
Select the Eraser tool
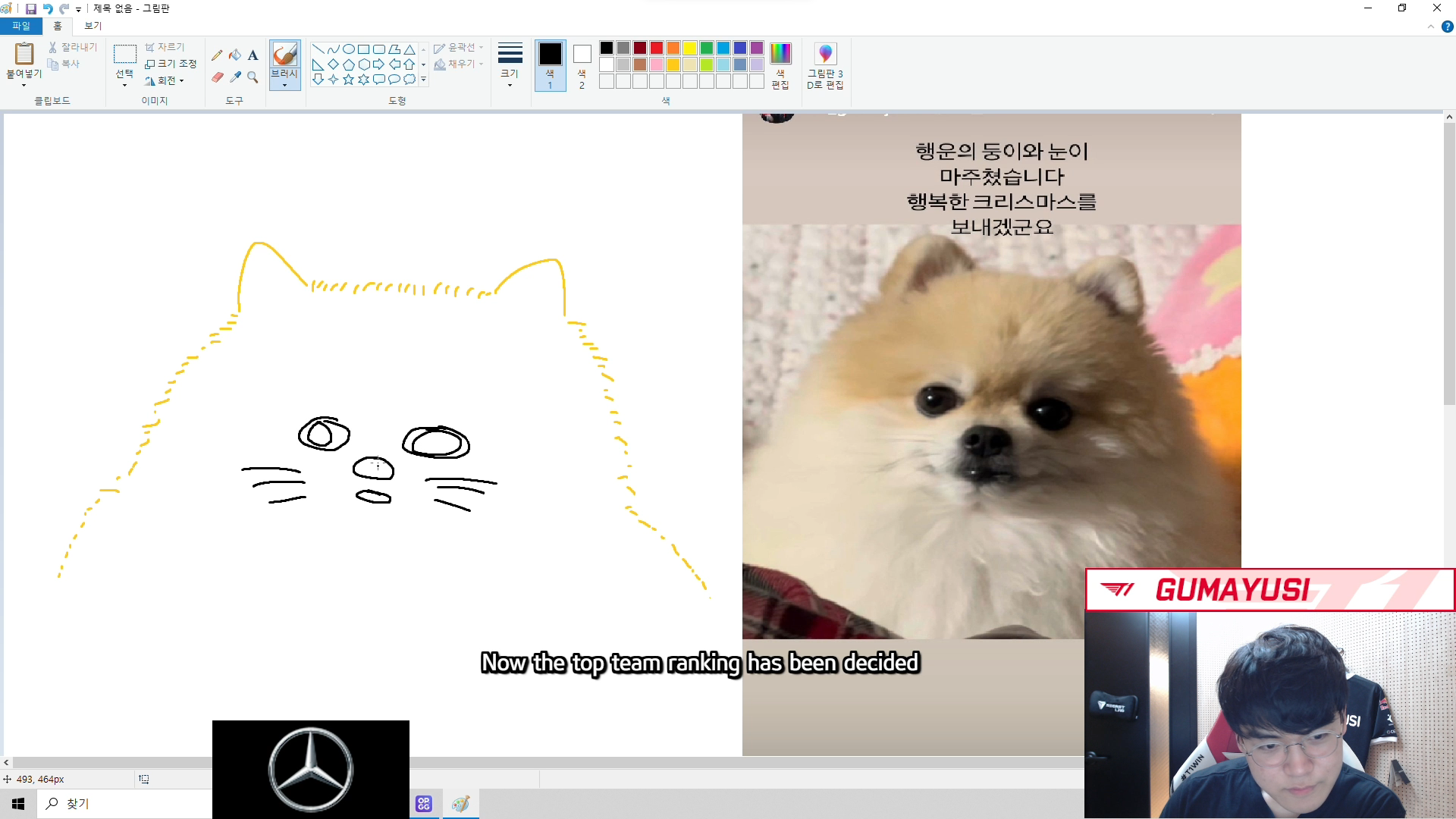pos(217,77)
